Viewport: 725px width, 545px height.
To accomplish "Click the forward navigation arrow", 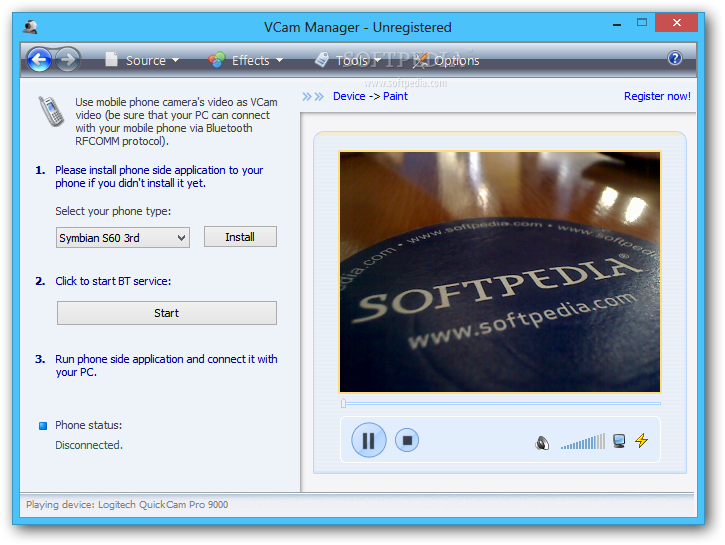I will (x=68, y=60).
